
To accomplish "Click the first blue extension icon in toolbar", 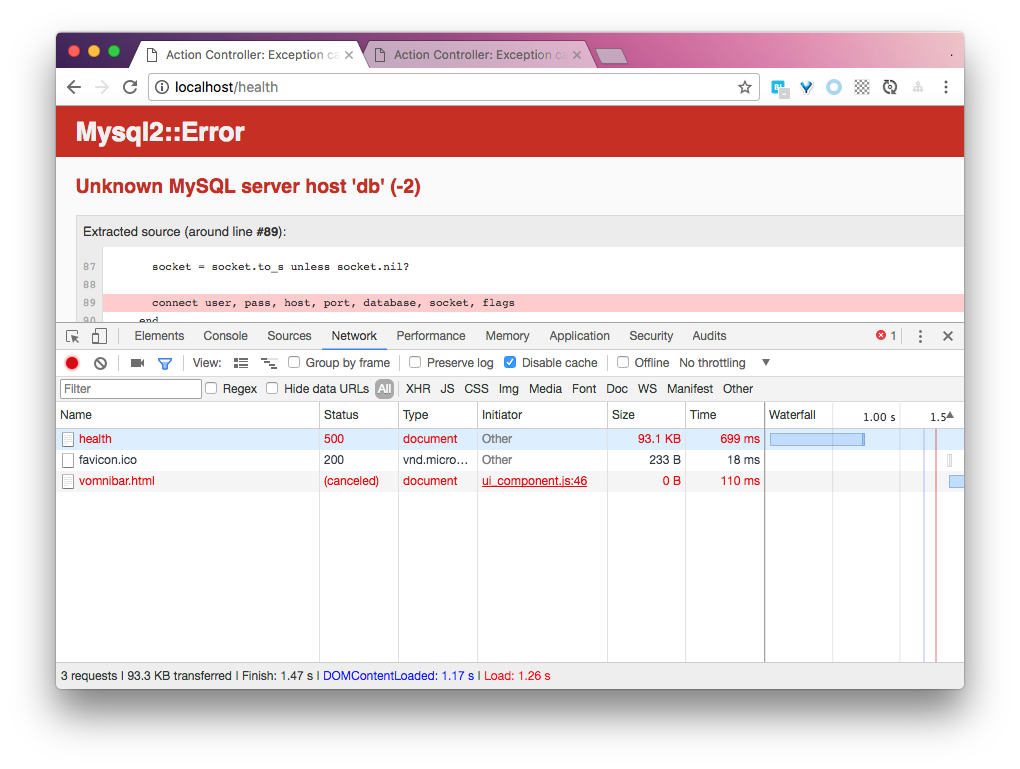I will (779, 88).
